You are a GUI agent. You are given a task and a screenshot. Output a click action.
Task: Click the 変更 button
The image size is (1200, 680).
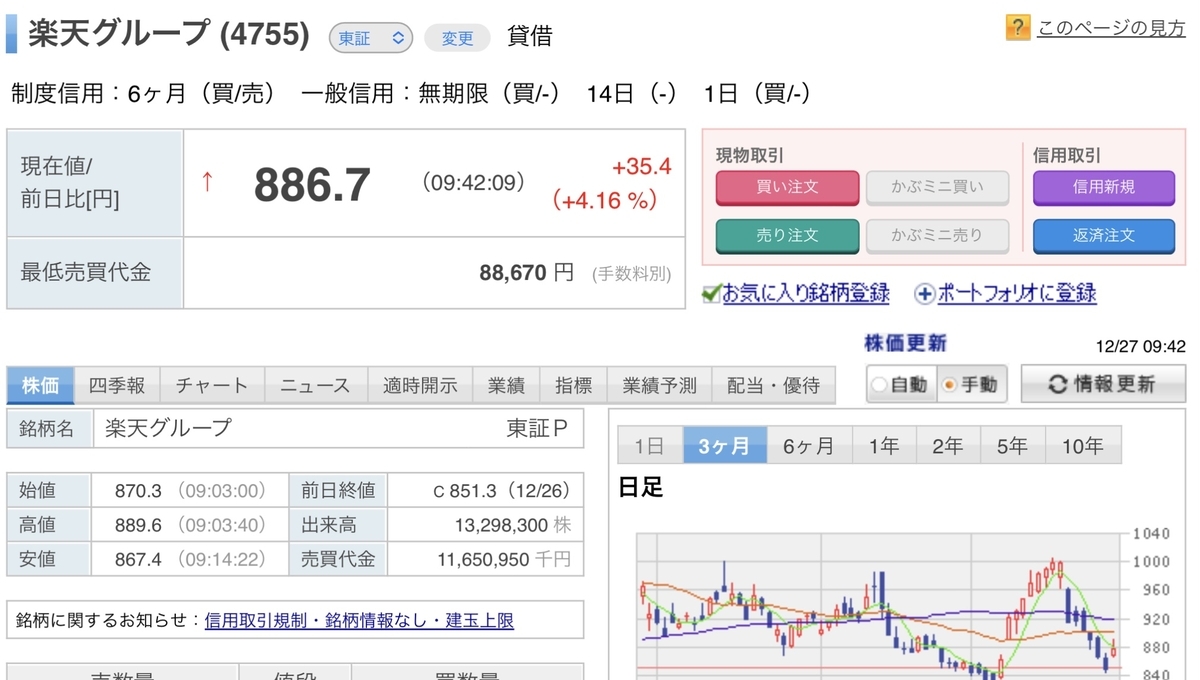[457, 38]
